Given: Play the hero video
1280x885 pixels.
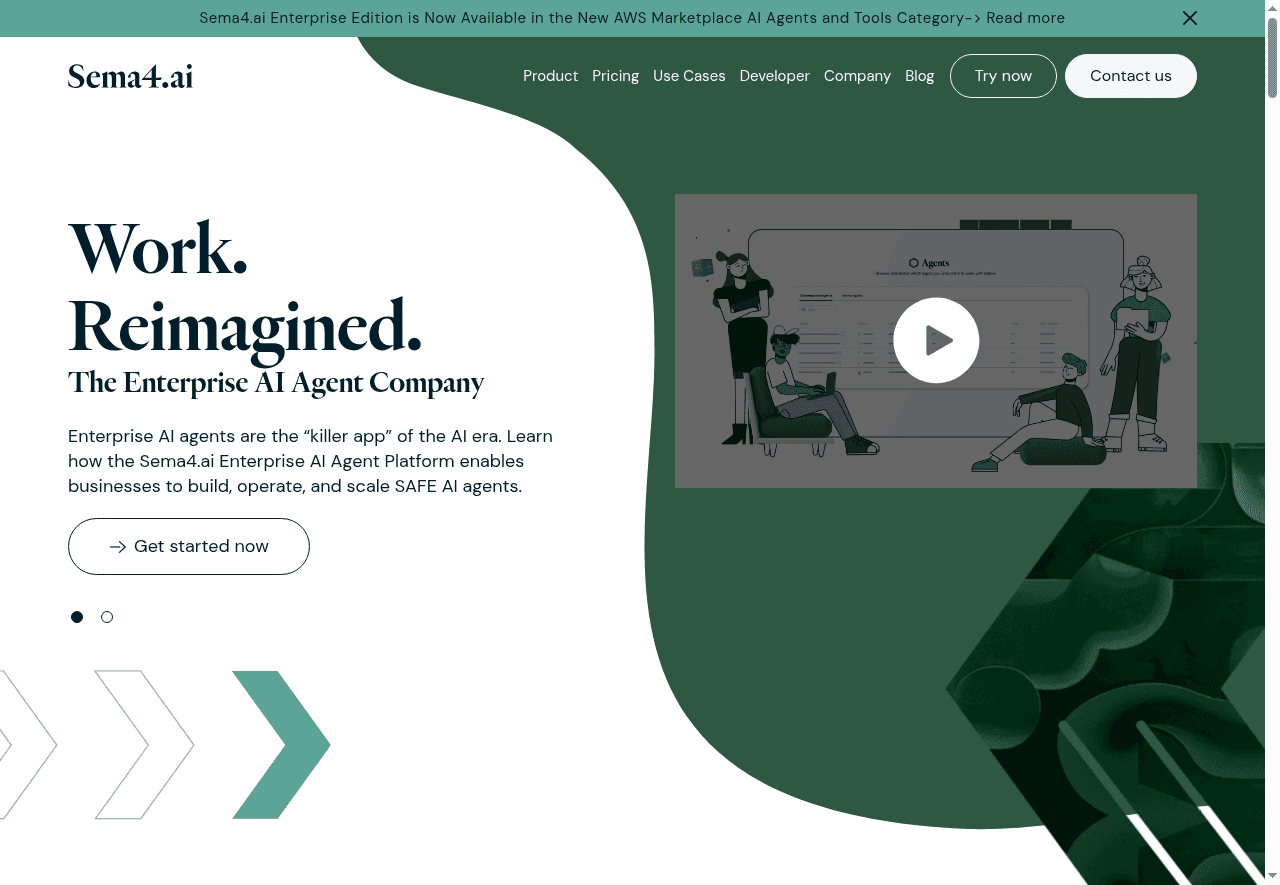Looking at the screenshot, I should pos(936,340).
